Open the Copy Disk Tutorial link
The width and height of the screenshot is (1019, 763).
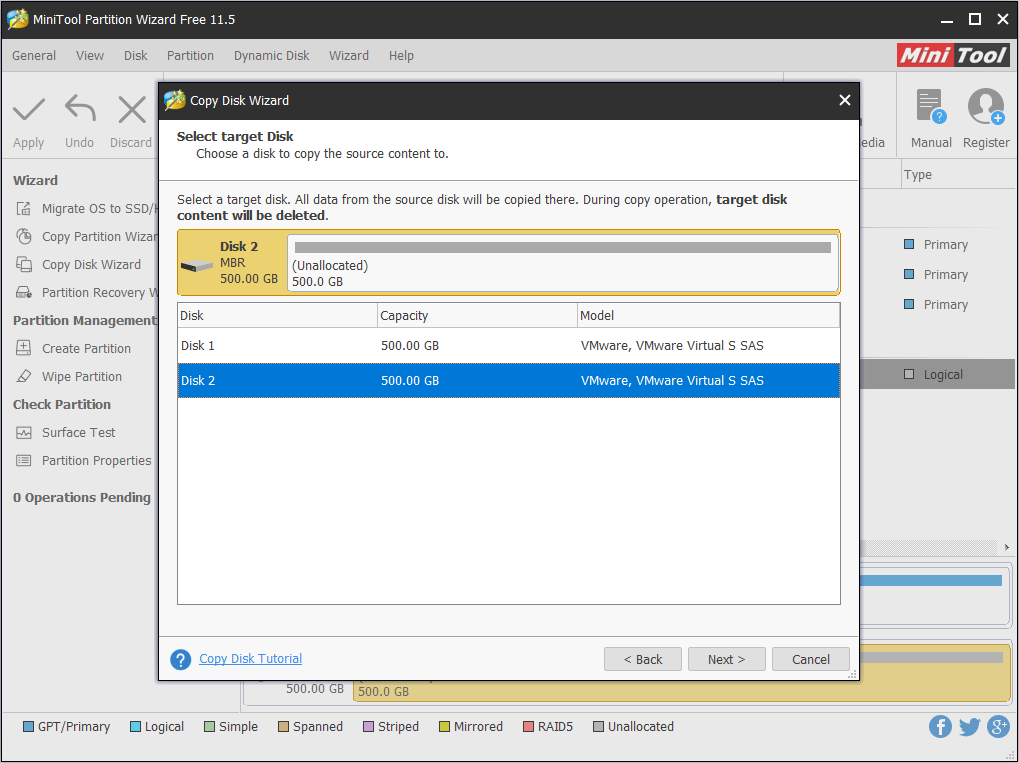250,658
